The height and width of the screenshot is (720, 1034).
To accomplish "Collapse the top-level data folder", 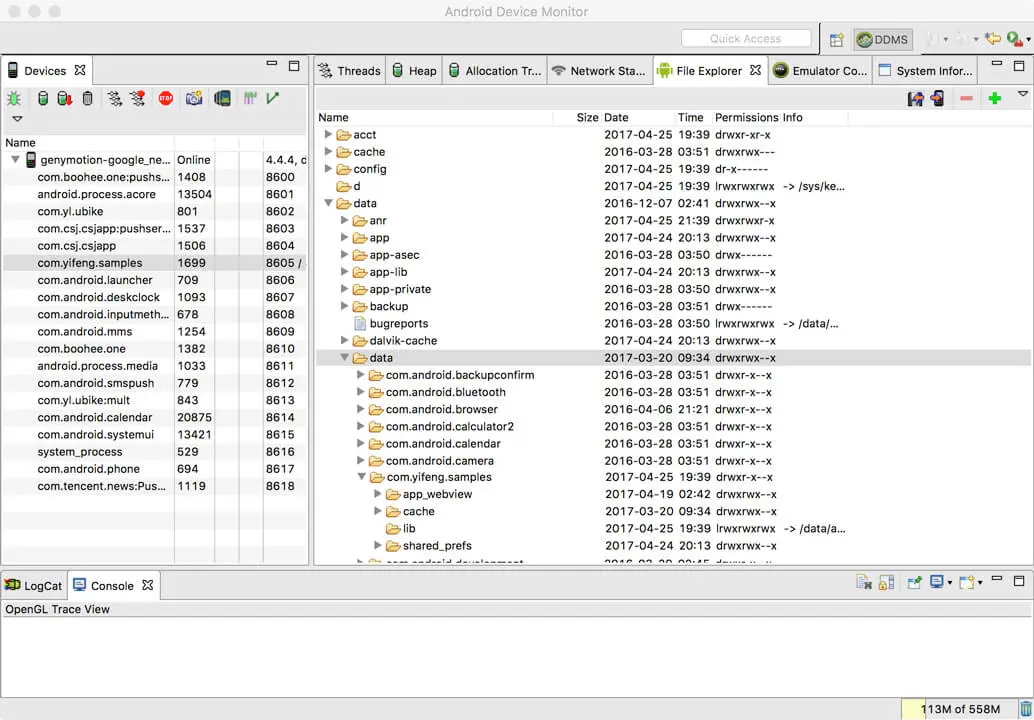I will (328, 203).
